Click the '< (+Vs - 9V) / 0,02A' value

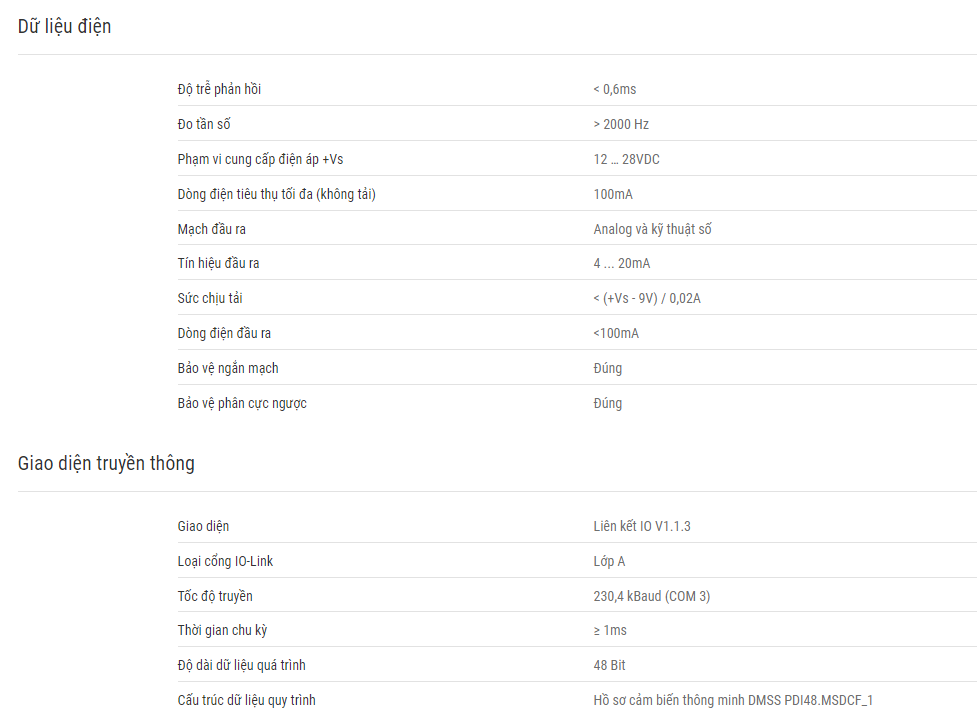(647, 298)
